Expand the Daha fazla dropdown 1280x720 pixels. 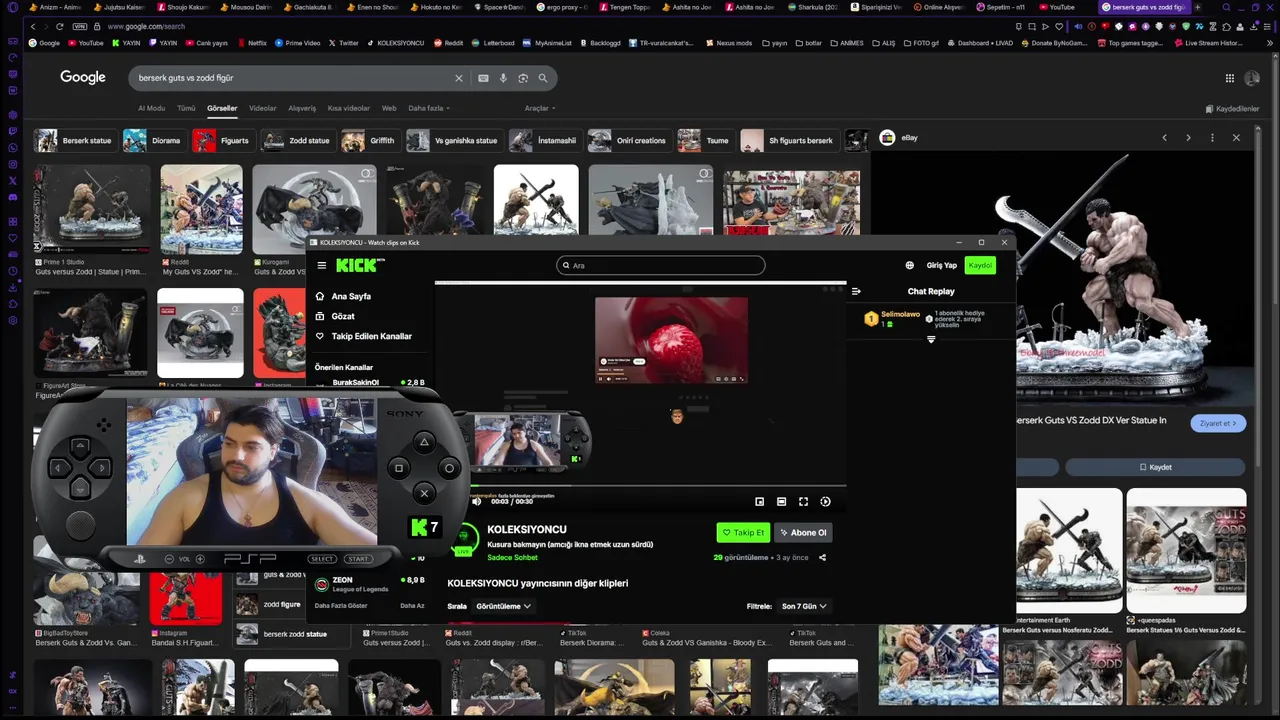point(429,108)
